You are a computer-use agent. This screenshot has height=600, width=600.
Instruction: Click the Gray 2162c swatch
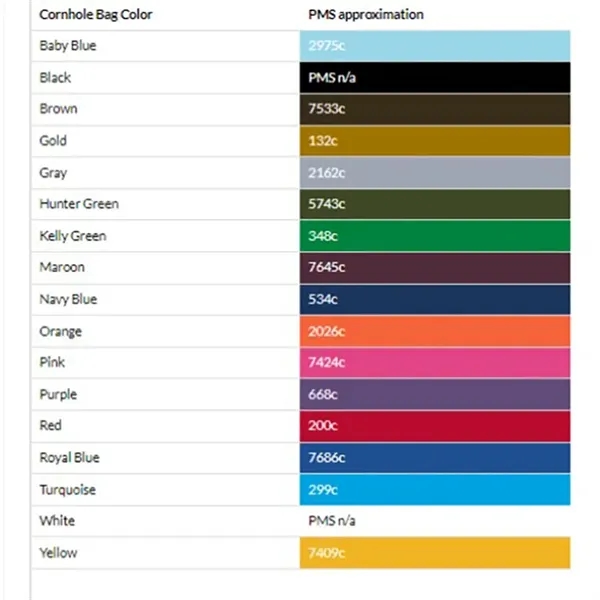435,173
